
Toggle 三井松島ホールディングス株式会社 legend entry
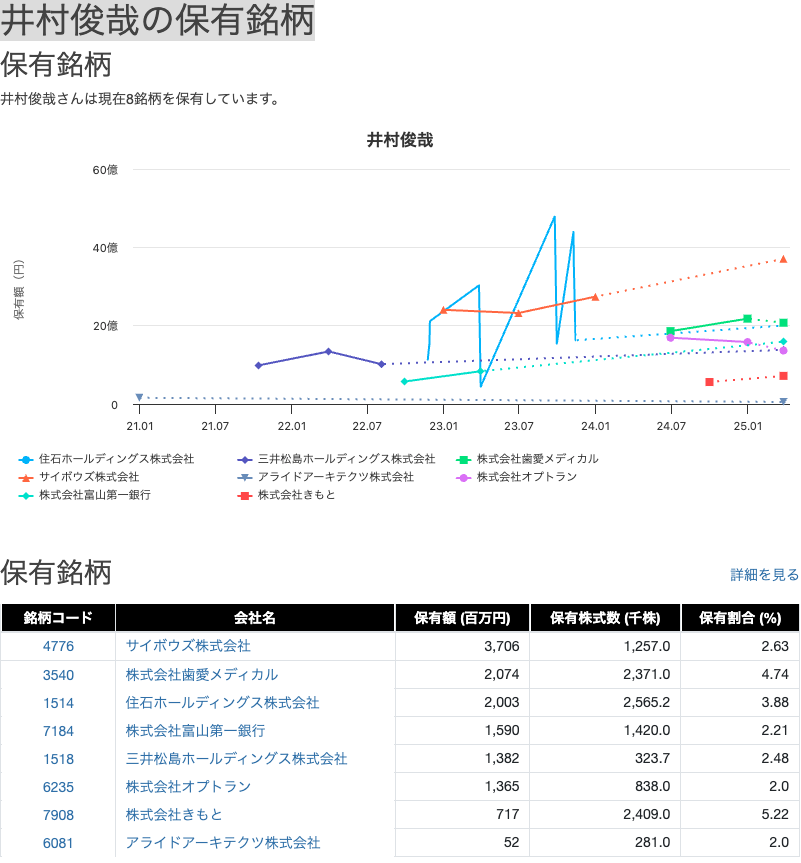336,459
